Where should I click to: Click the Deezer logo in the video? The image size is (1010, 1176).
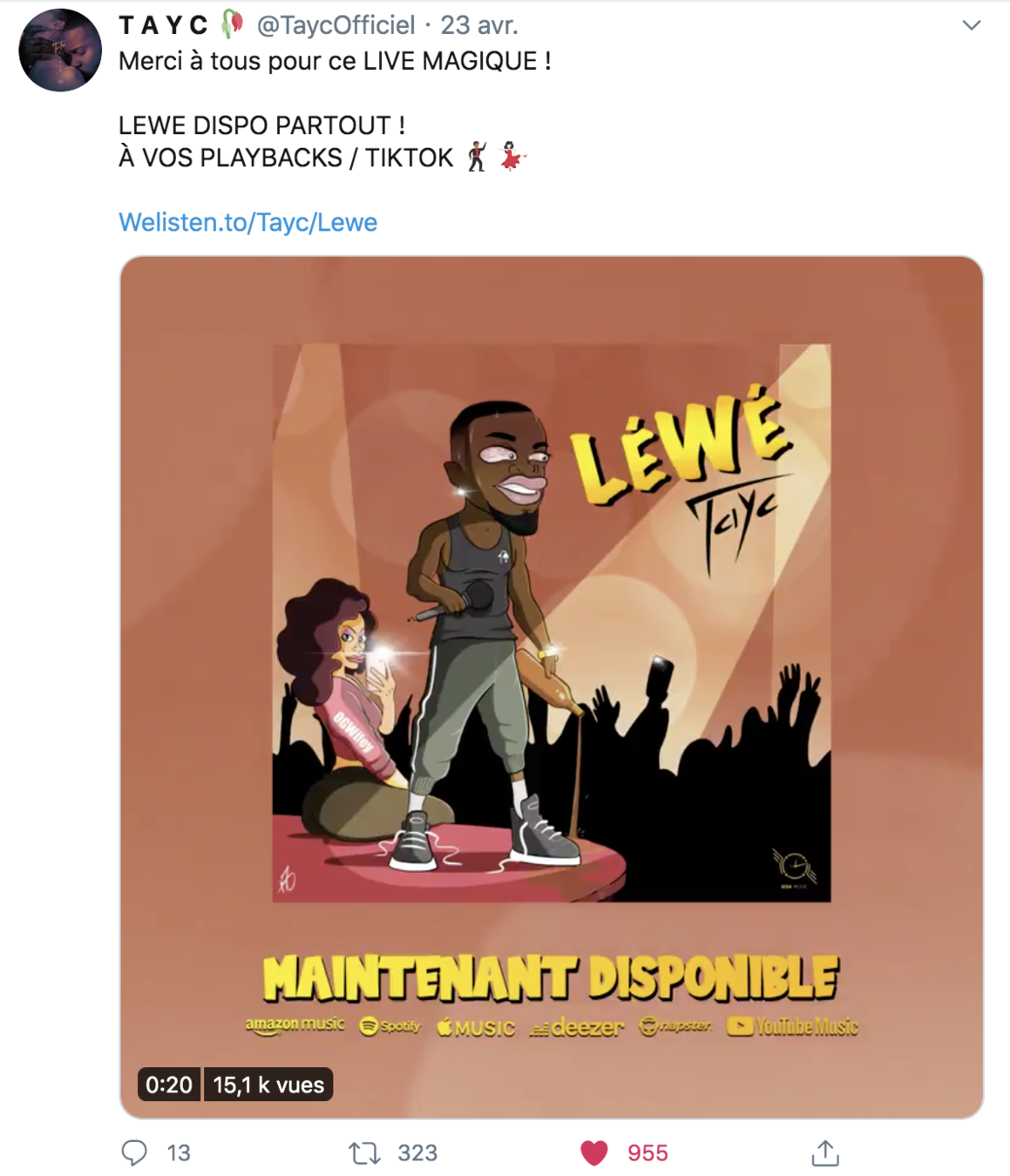click(576, 1028)
